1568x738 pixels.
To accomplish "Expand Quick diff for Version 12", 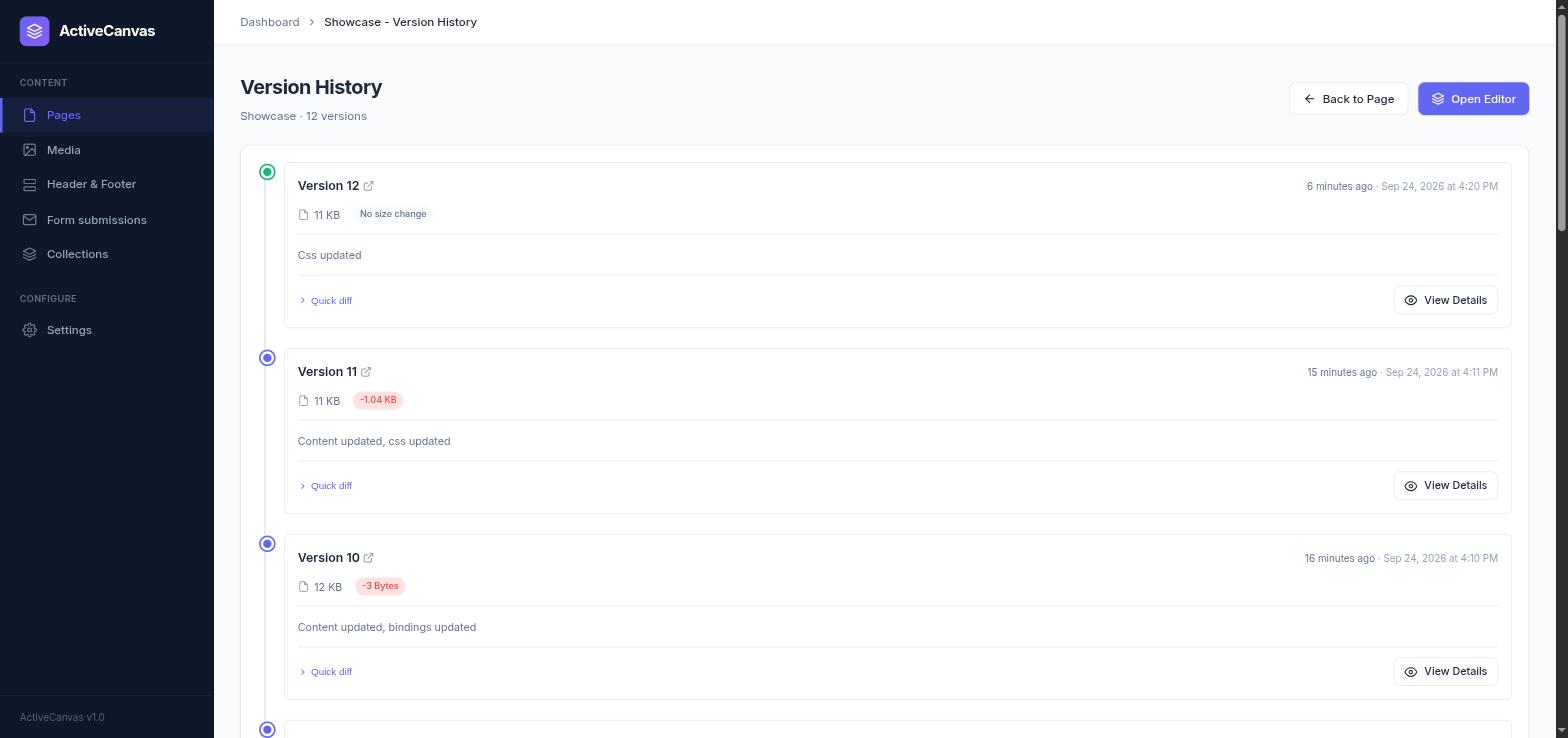I will click(326, 300).
